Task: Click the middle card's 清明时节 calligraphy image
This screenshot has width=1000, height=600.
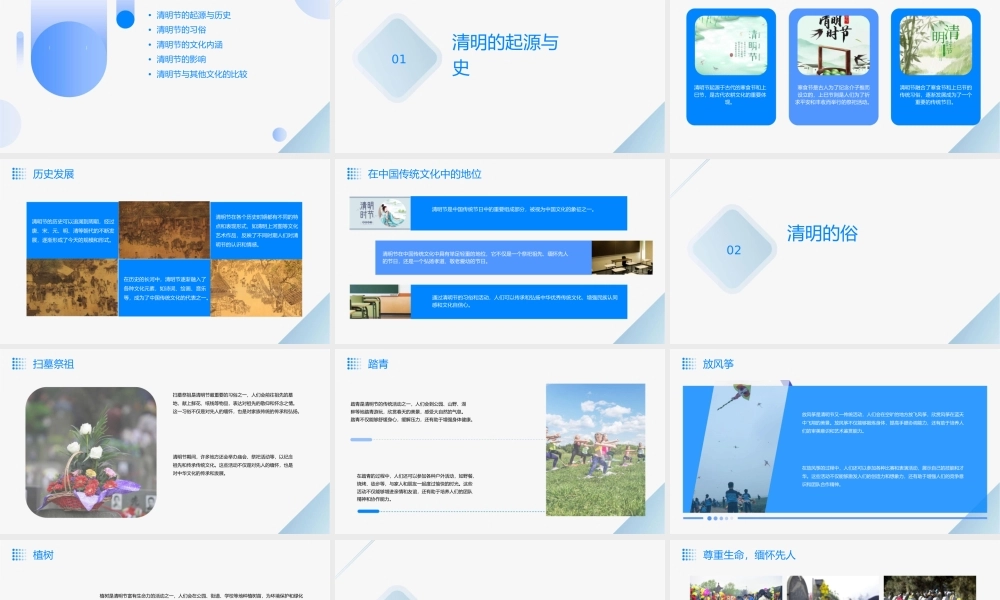Action: pyautogui.click(x=833, y=45)
